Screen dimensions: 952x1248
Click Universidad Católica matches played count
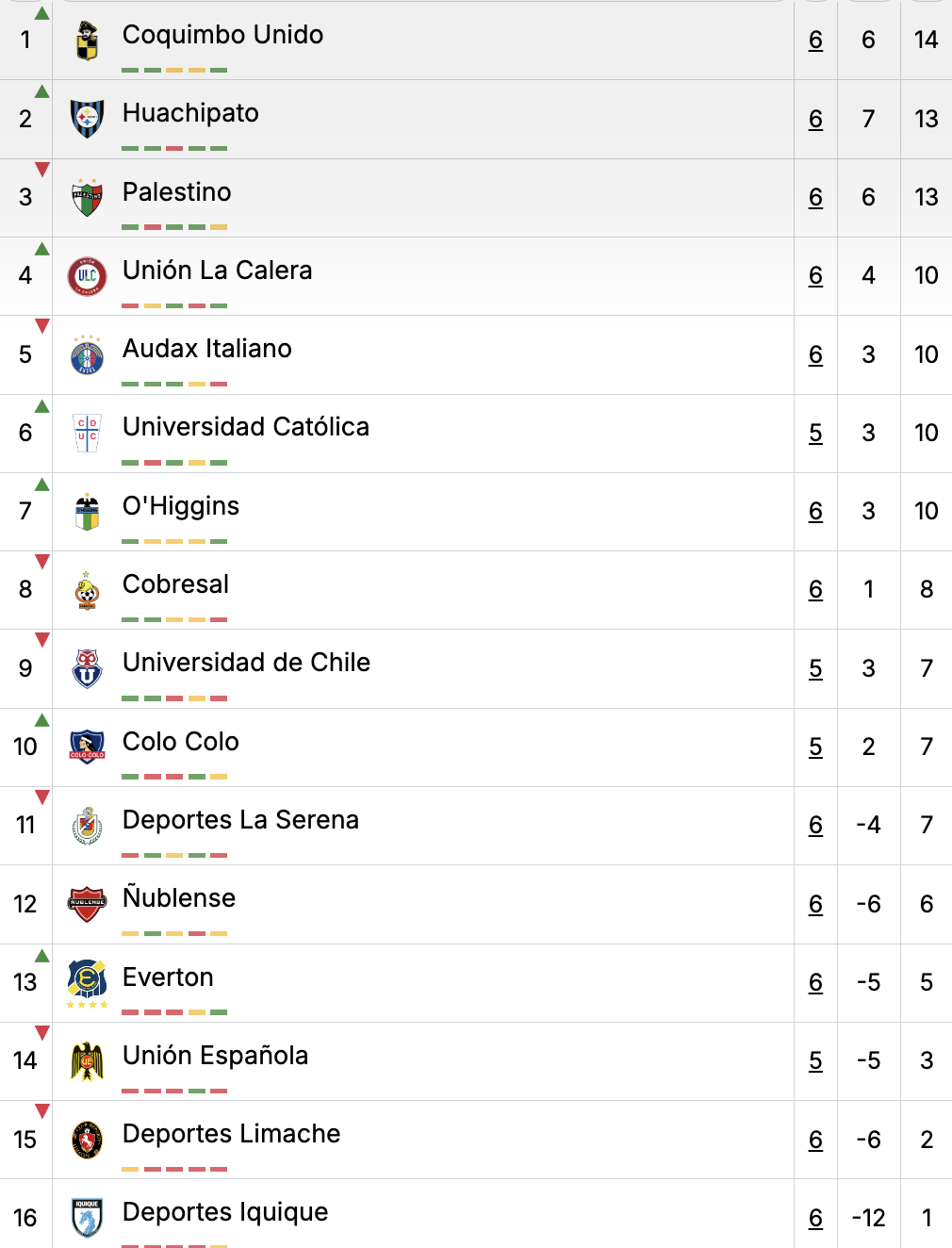[x=815, y=433]
